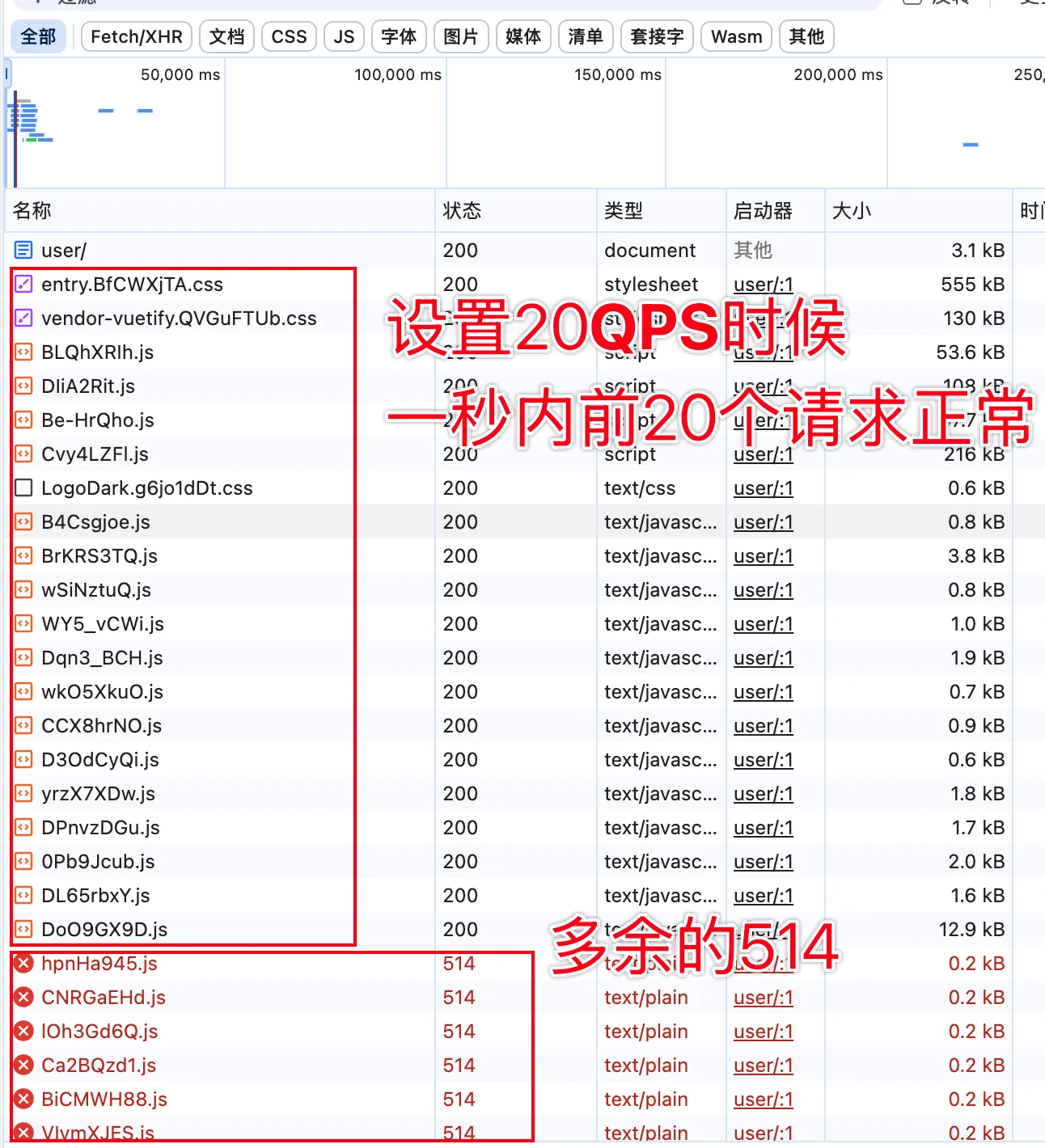1045x1148 pixels.
Task: Click error icon of Ca2BQzd1.js
Action: [x=23, y=1066]
